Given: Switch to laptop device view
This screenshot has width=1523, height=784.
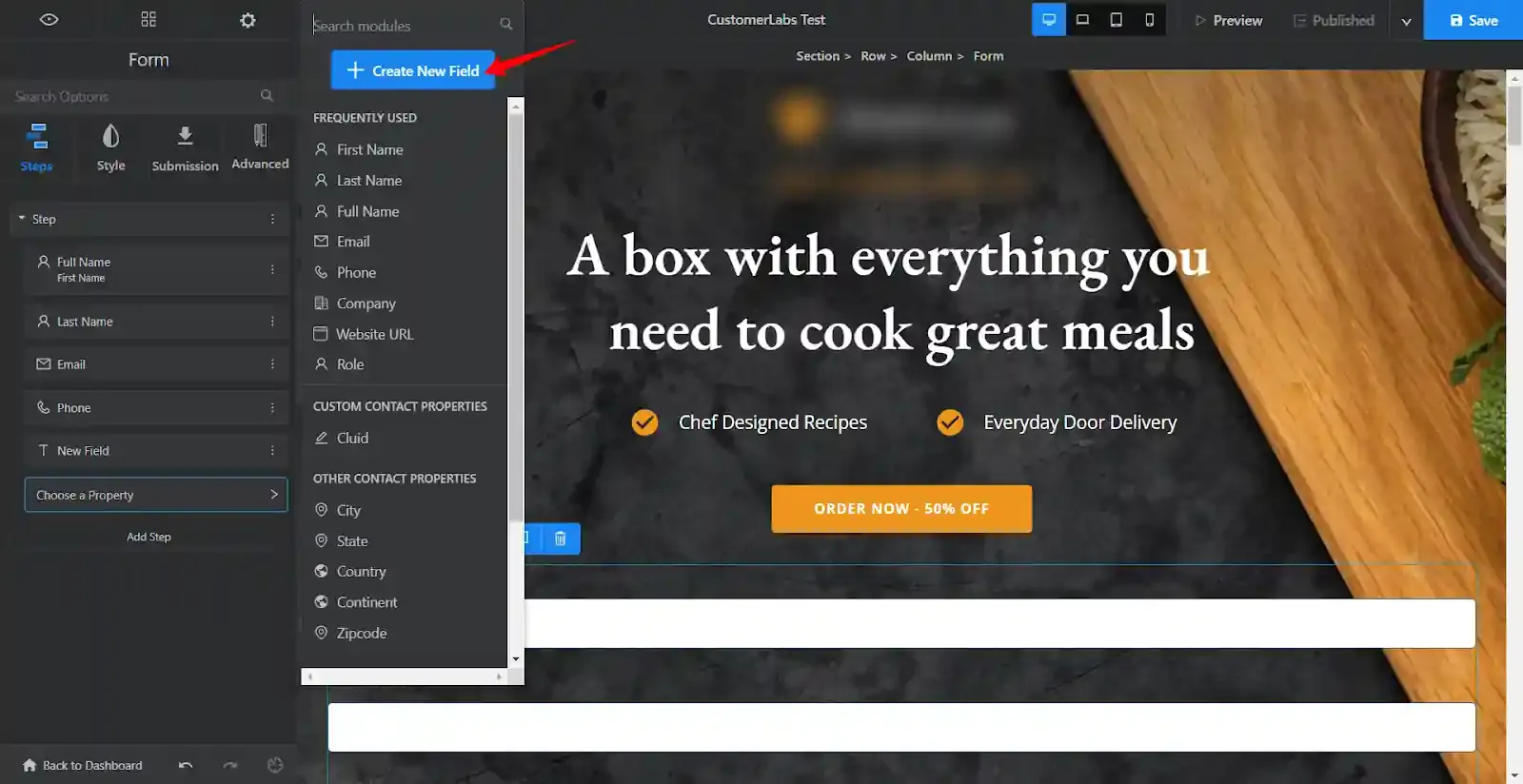Looking at the screenshot, I should [1082, 20].
